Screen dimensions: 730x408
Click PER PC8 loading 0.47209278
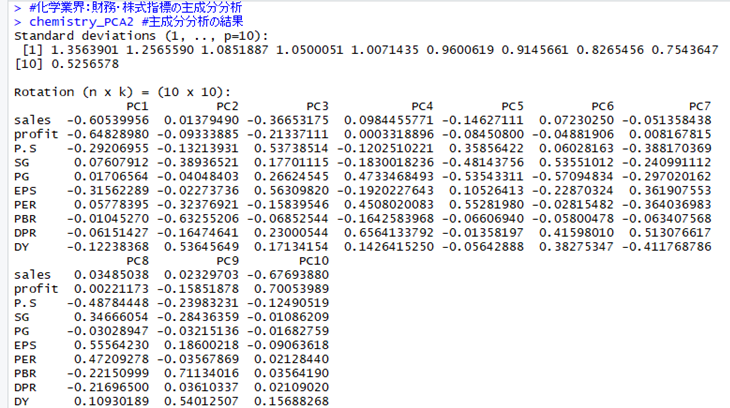(111, 360)
